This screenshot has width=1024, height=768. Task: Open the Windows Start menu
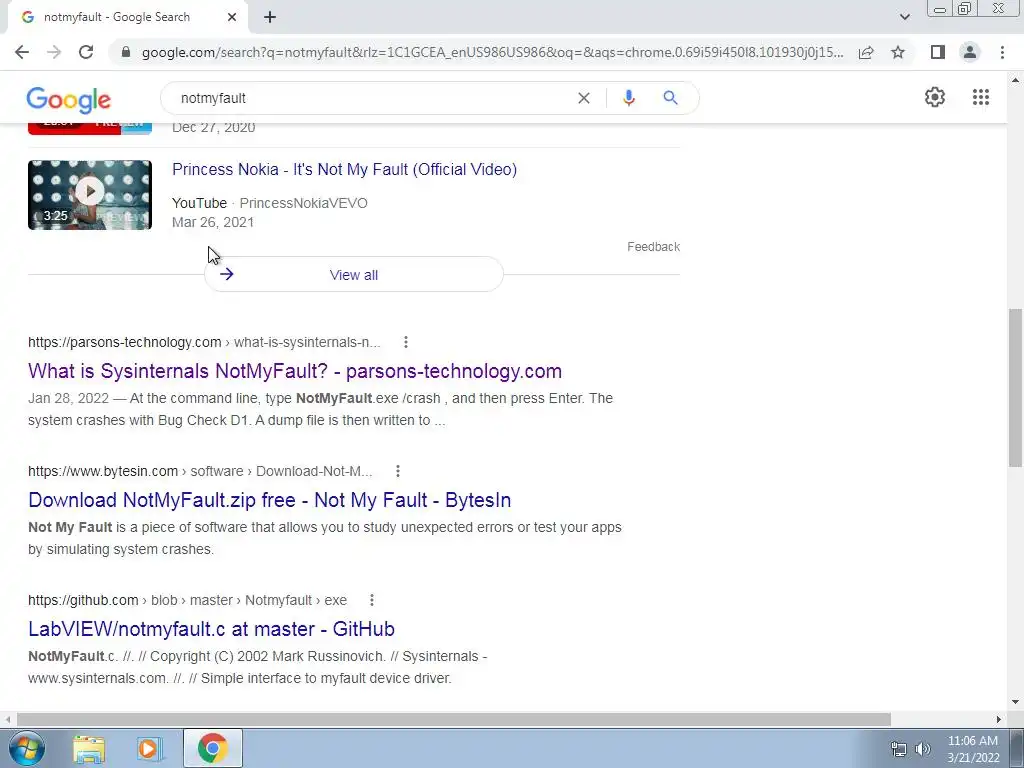(27, 748)
